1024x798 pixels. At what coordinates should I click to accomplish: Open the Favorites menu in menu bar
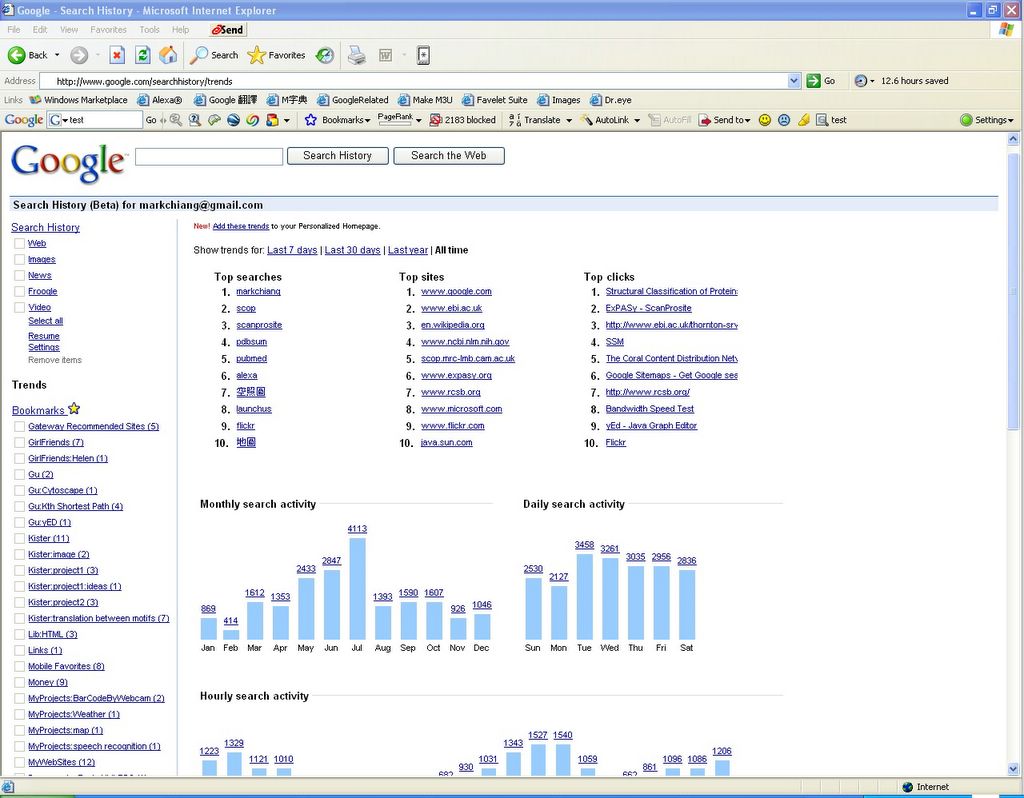(108, 30)
